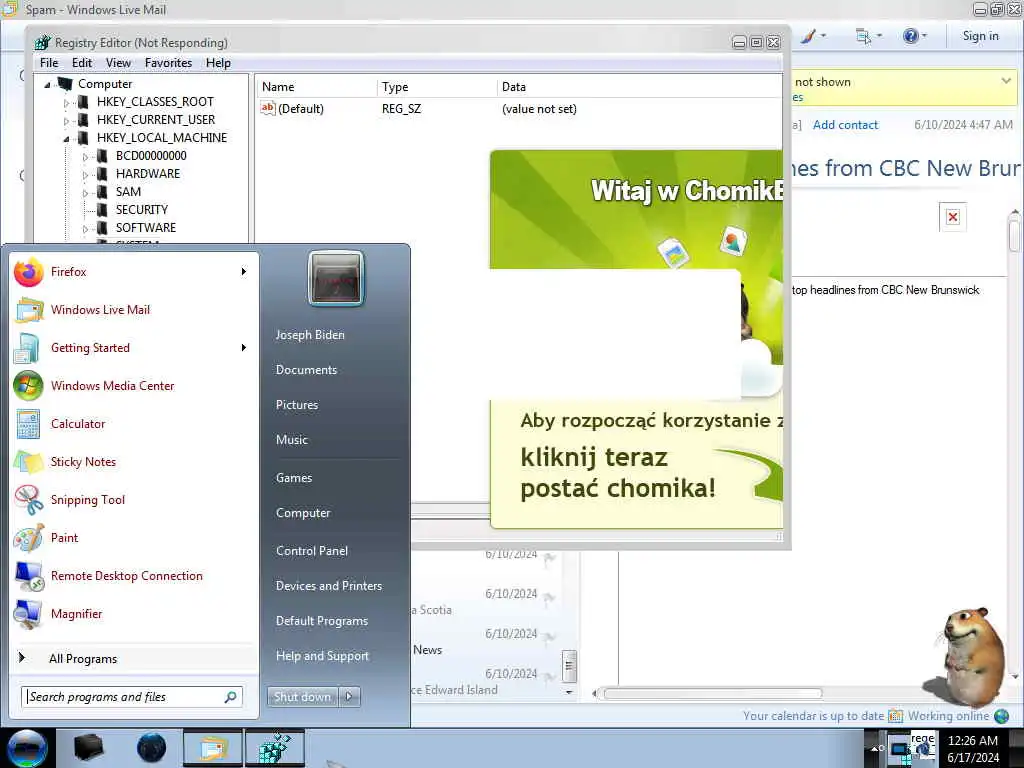Expand Firefox jump list arrow

click(244, 272)
